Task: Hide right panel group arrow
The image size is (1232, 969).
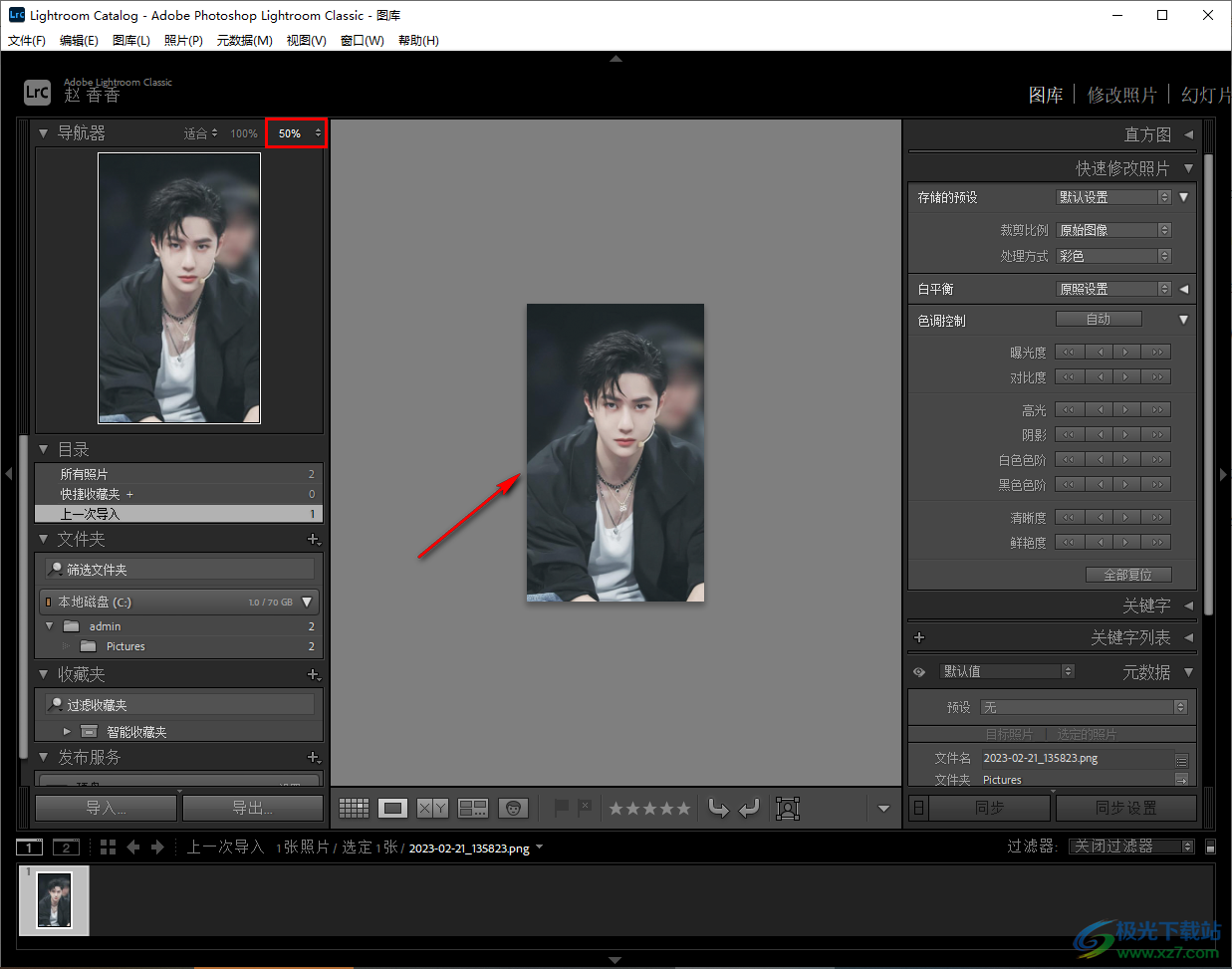Action: [x=1224, y=474]
